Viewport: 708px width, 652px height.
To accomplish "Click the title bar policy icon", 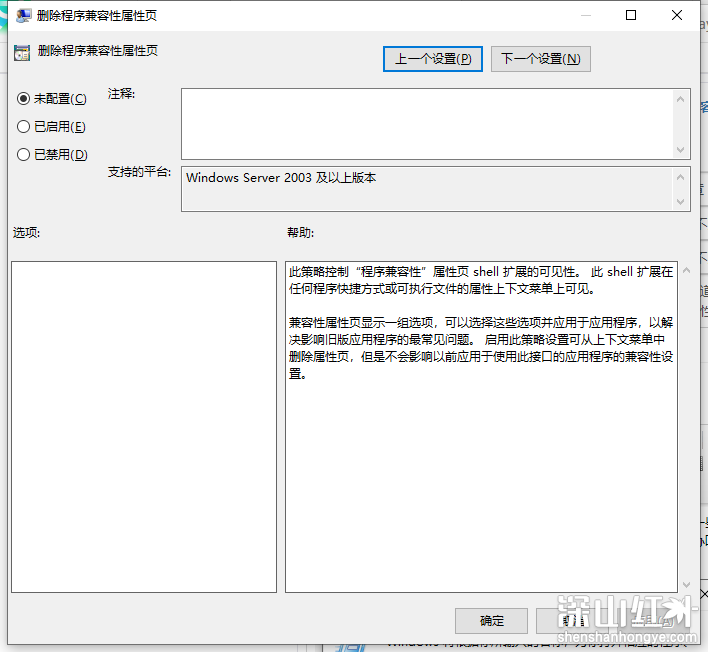I will tap(23, 15).
